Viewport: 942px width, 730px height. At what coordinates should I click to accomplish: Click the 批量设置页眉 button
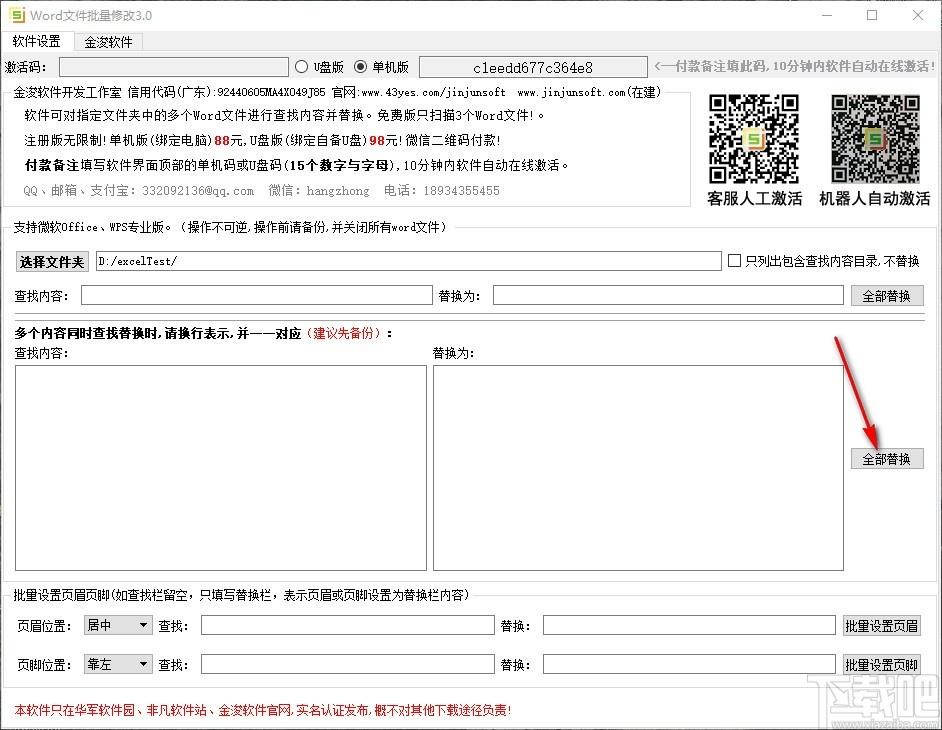coord(881,625)
